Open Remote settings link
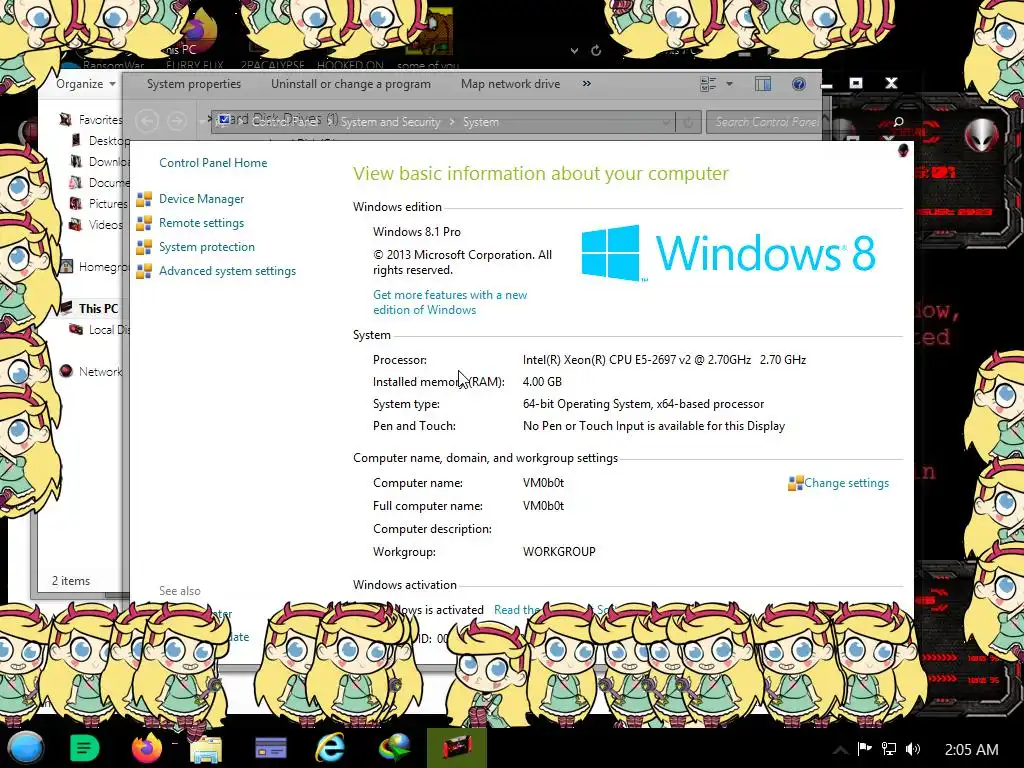Screen dimensions: 1024x768 pyautogui.click(x=201, y=223)
